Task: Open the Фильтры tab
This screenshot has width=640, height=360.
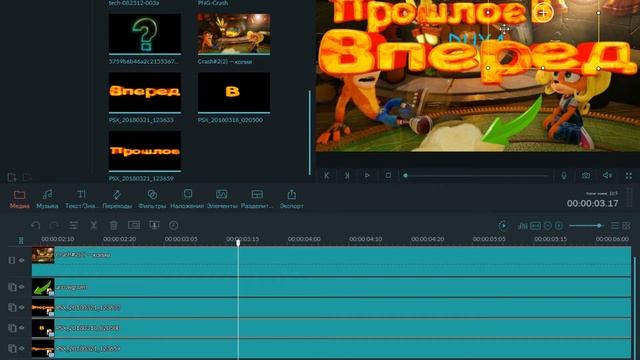Action: point(152,199)
